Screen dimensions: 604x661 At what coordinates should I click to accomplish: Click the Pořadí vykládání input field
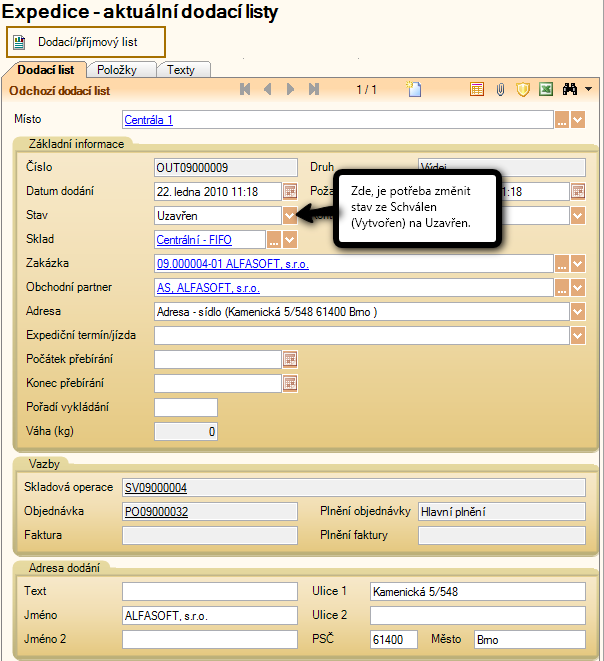185,407
